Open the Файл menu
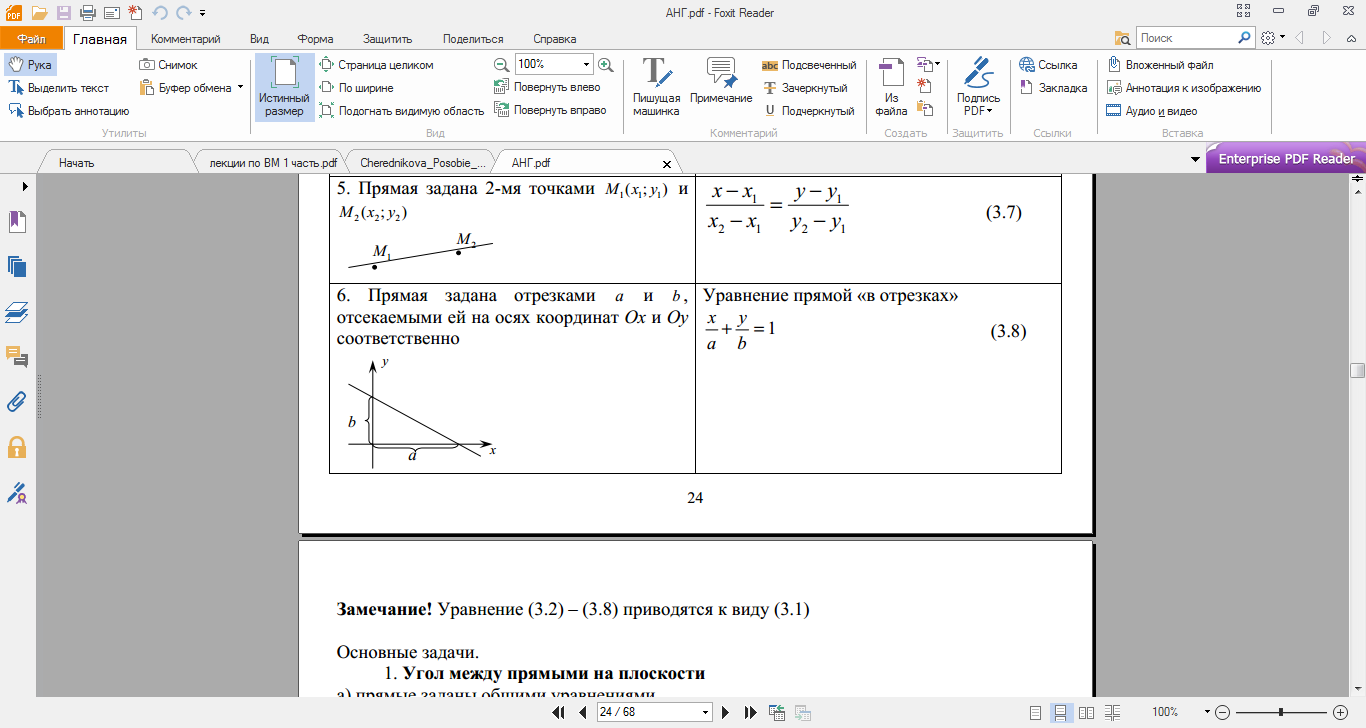The width and height of the screenshot is (1366, 728). click(x=31, y=39)
